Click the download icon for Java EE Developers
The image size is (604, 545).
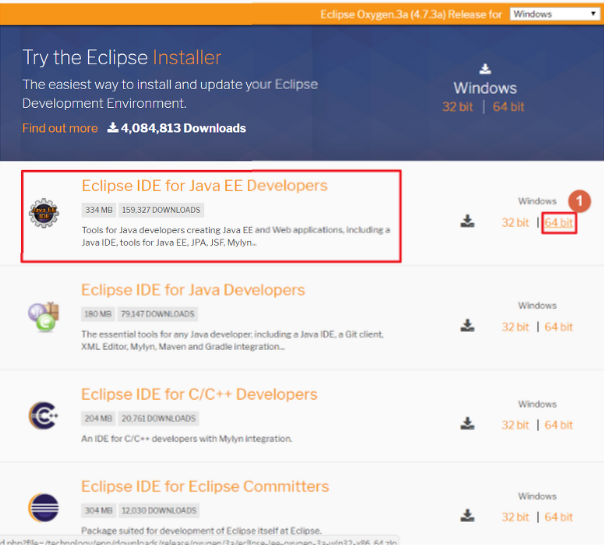point(467,221)
